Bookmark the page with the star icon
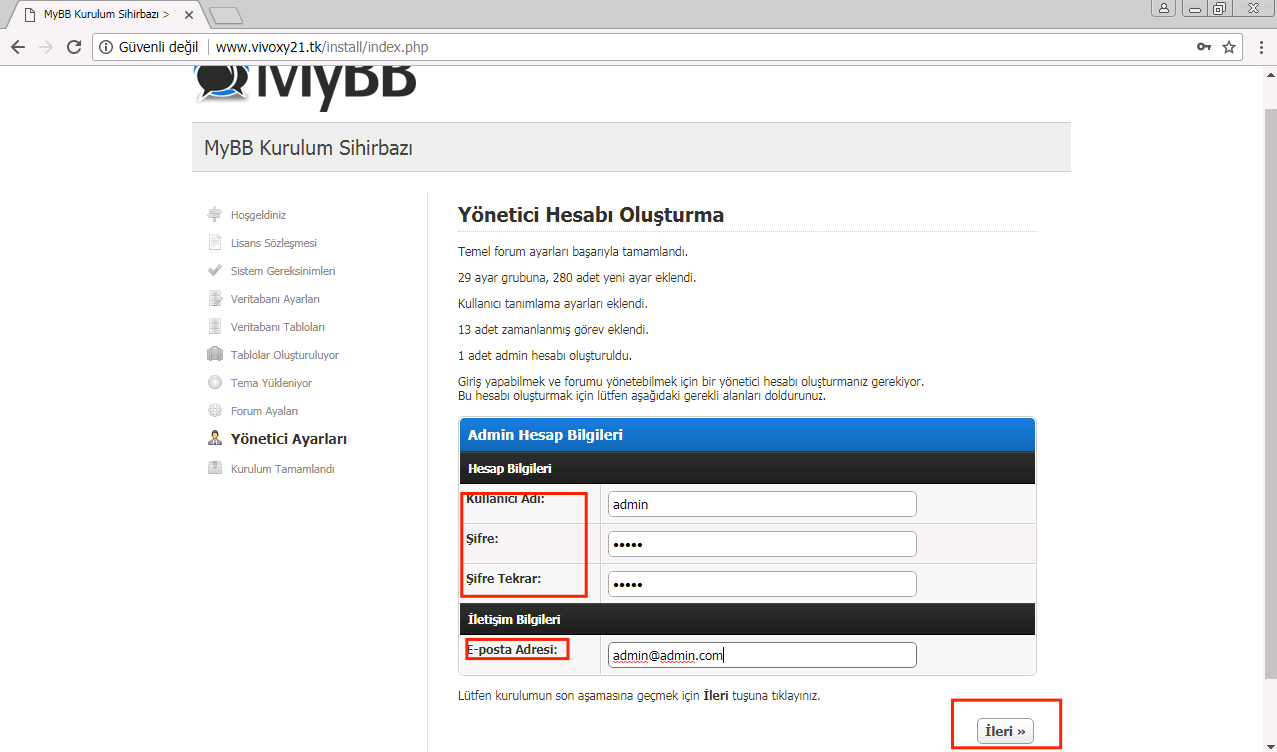The width and height of the screenshot is (1277, 752). [x=1229, y=47]
